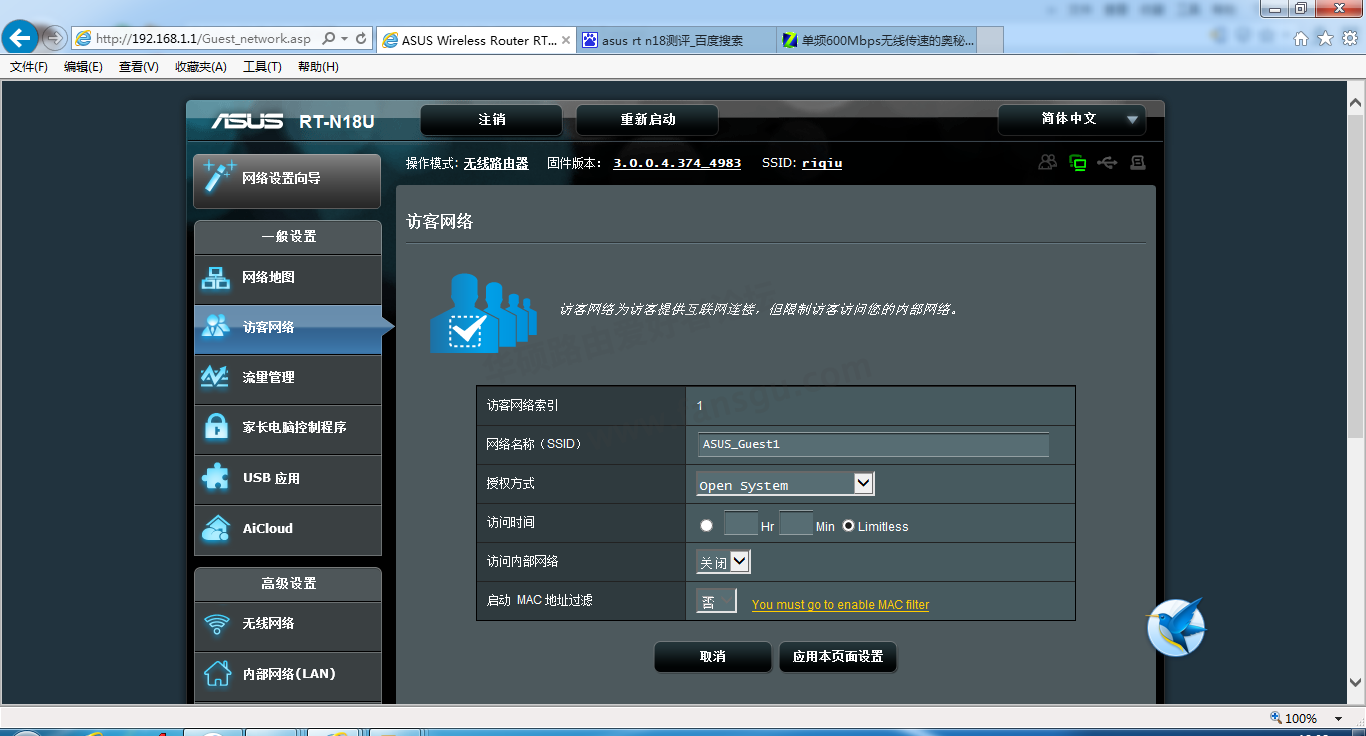The image size is (1366, 736).
Task: Switch to the asus rt n18测评 tab
Action: coord(676,40)
